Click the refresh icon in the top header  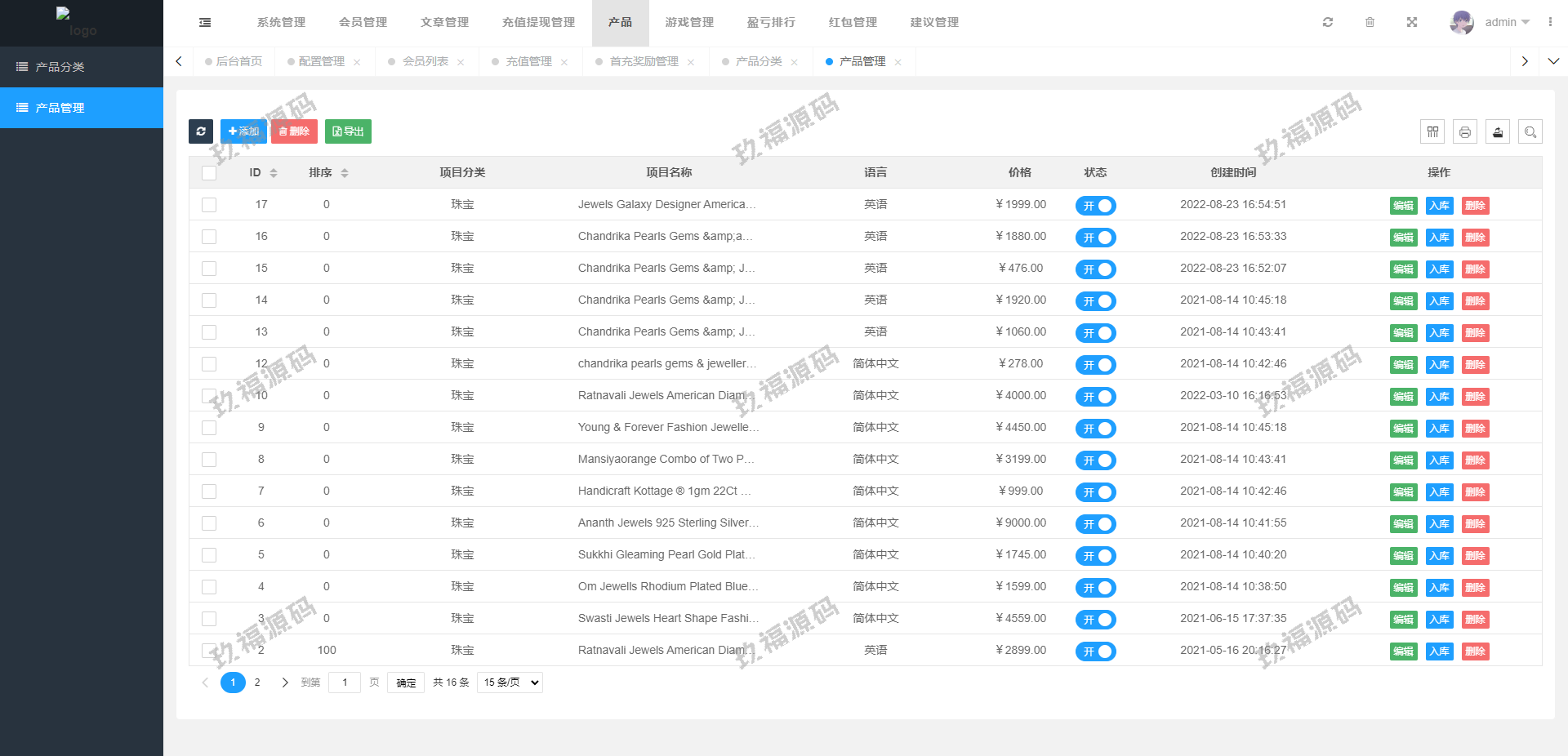click(1328, 23)
